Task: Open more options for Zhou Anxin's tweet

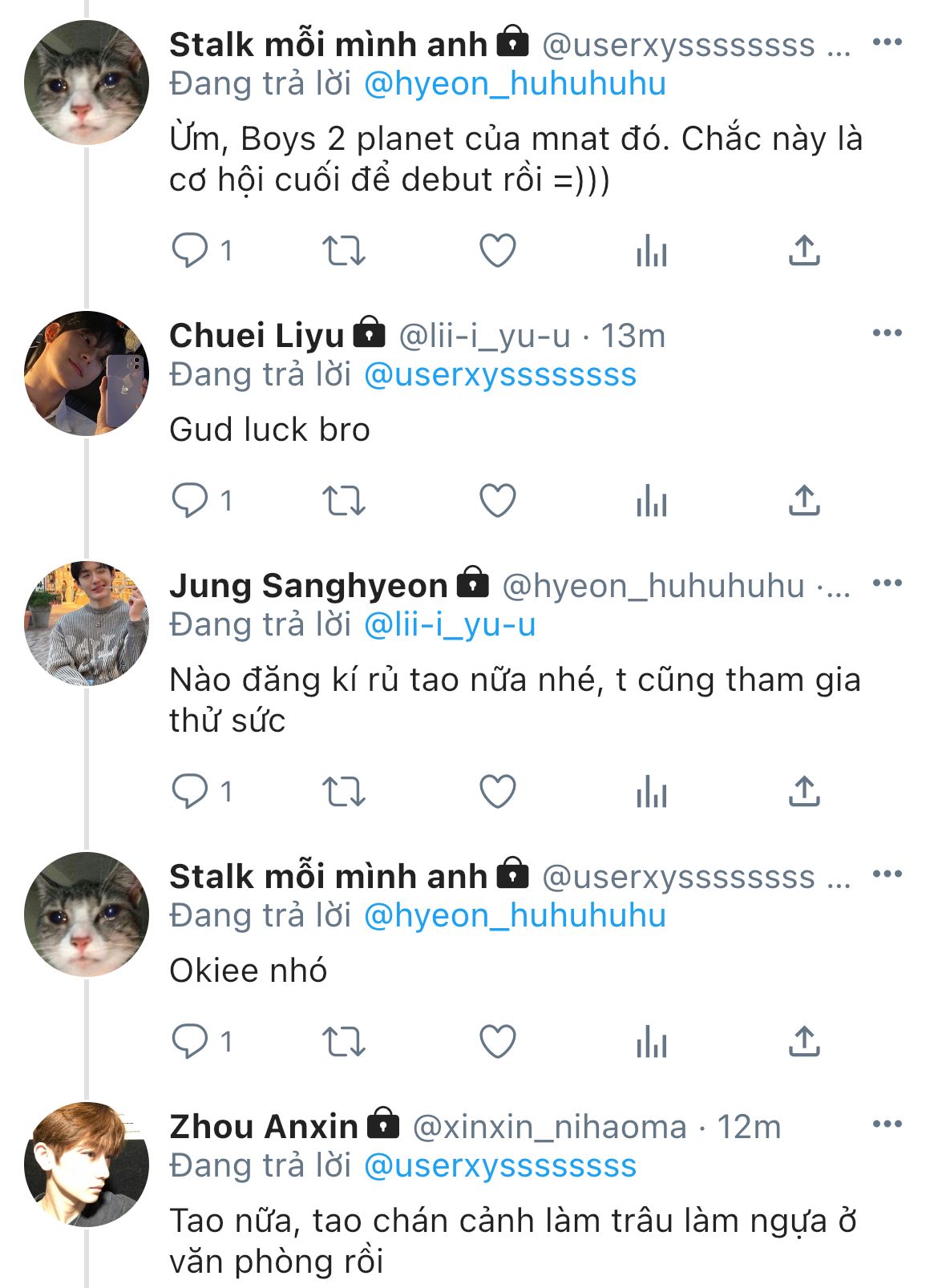Action: (x=887, y=1124)
